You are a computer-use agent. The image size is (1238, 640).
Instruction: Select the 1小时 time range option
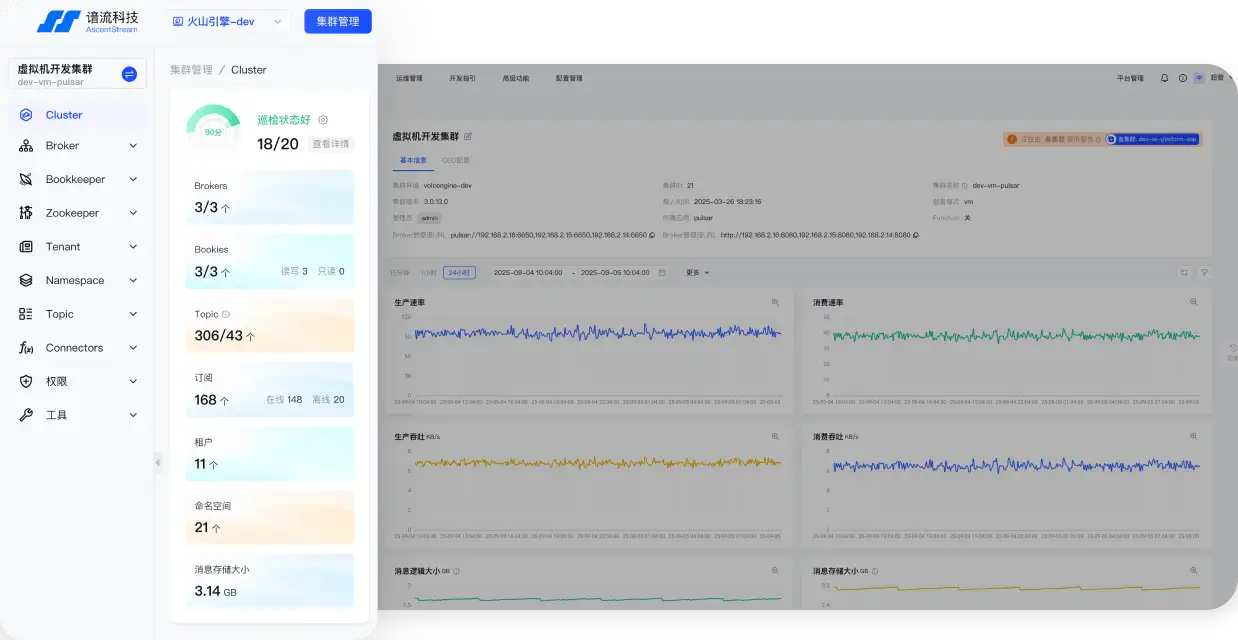click(x=428, y=272)
